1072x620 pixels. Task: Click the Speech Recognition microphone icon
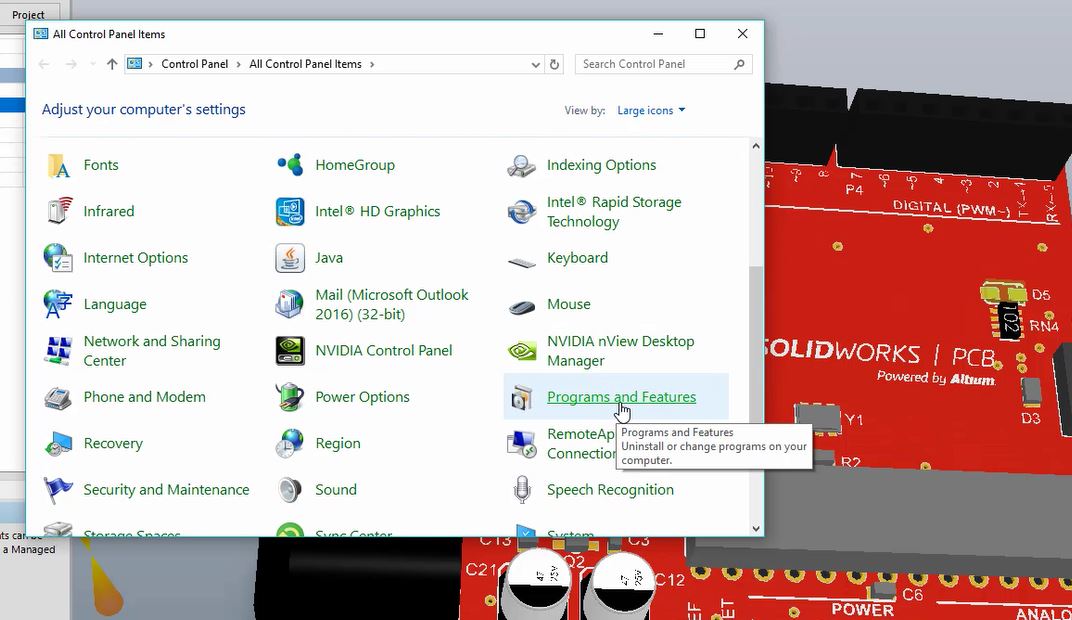click(522, 490)
